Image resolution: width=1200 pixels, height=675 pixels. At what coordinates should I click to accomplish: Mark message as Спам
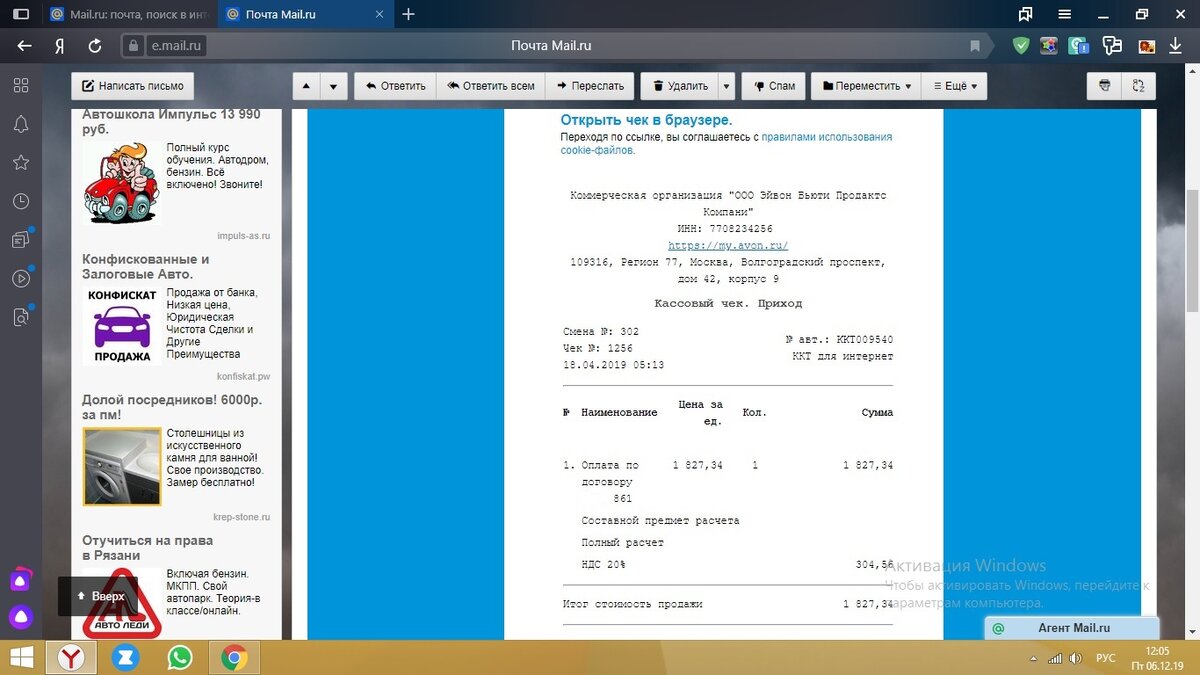774,86
